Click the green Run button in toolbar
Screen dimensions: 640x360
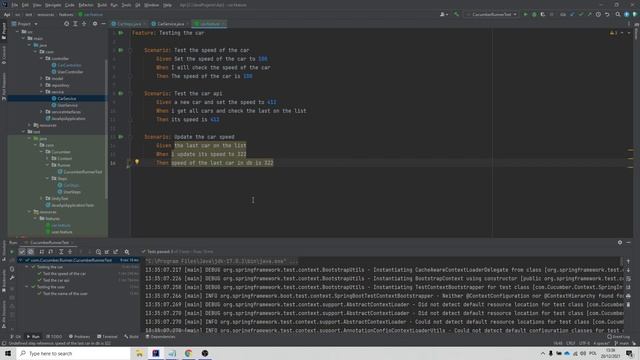click(525, 14)
